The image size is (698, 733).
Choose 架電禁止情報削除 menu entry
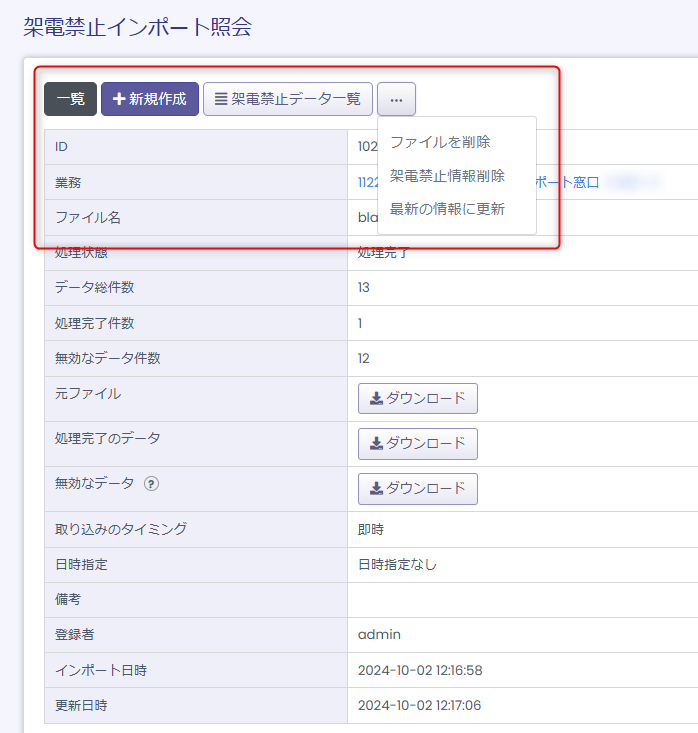tap(447, 176)
